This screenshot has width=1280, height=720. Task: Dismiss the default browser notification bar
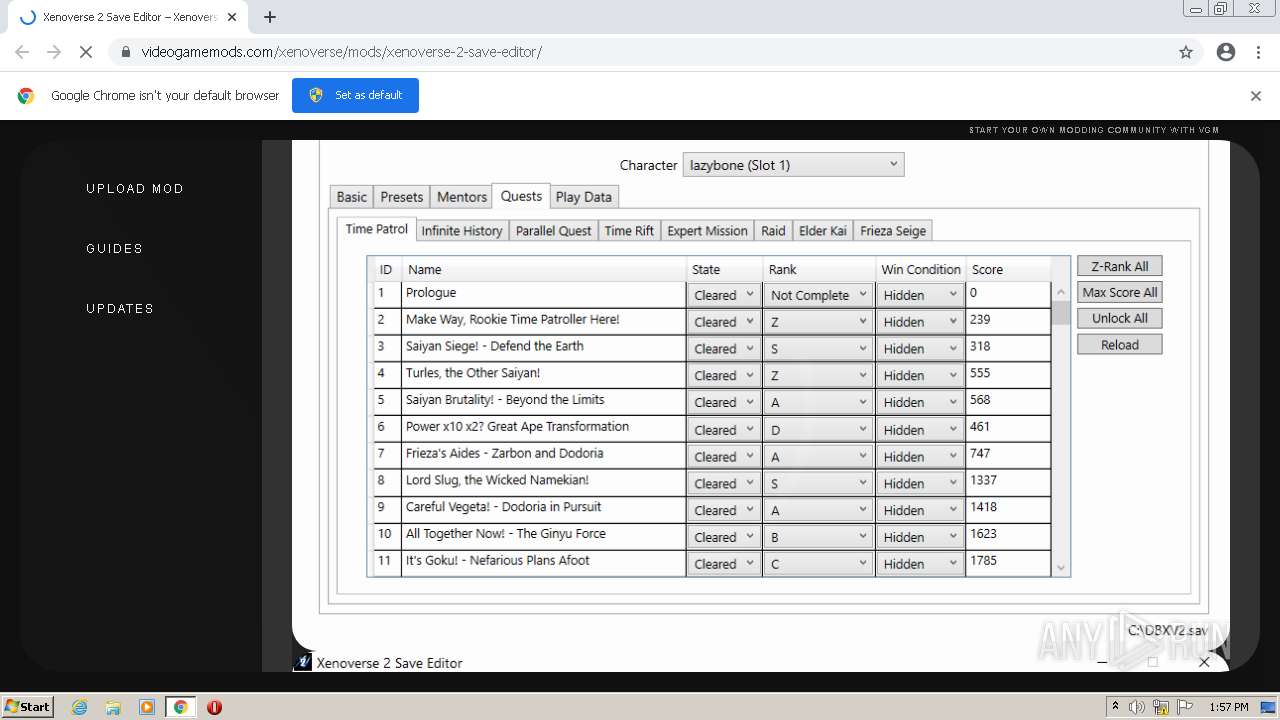(x=1256, y=96)
